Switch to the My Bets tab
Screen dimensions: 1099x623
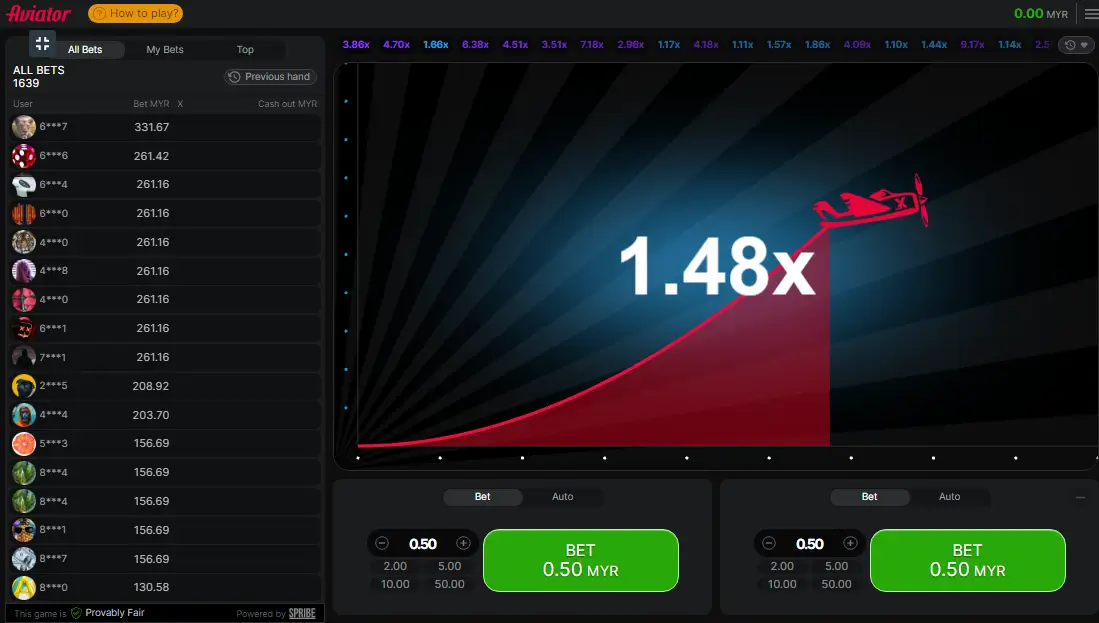click(165, 50)
